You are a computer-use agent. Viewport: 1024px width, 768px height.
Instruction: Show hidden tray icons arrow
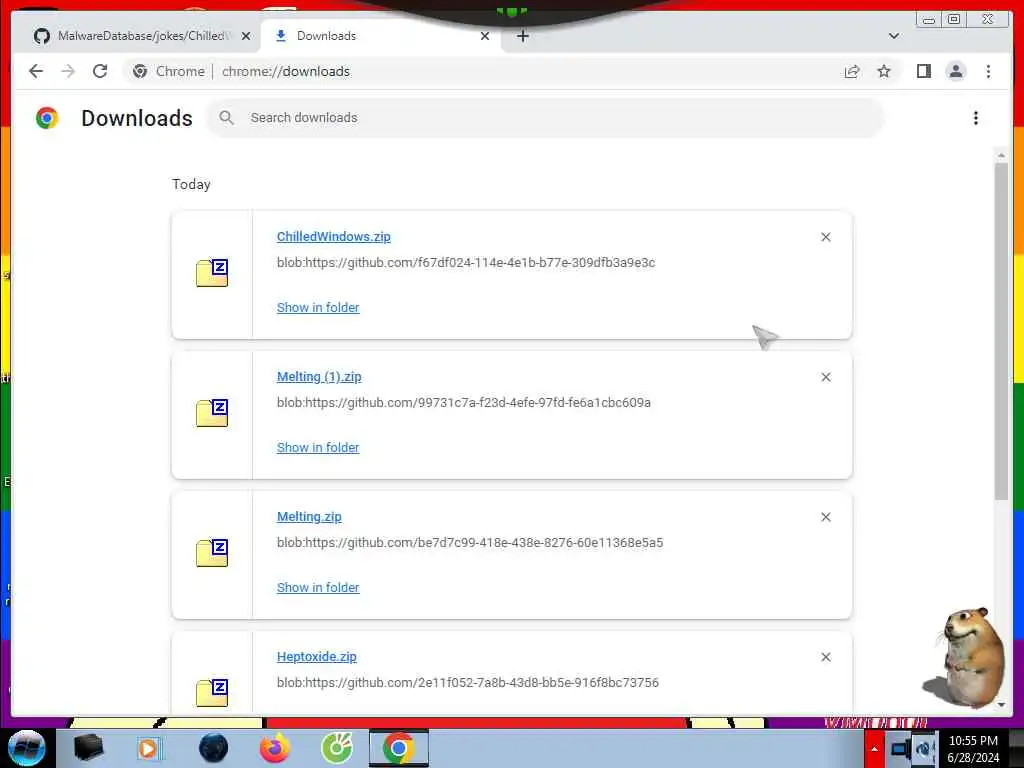[x=874, y=749]
